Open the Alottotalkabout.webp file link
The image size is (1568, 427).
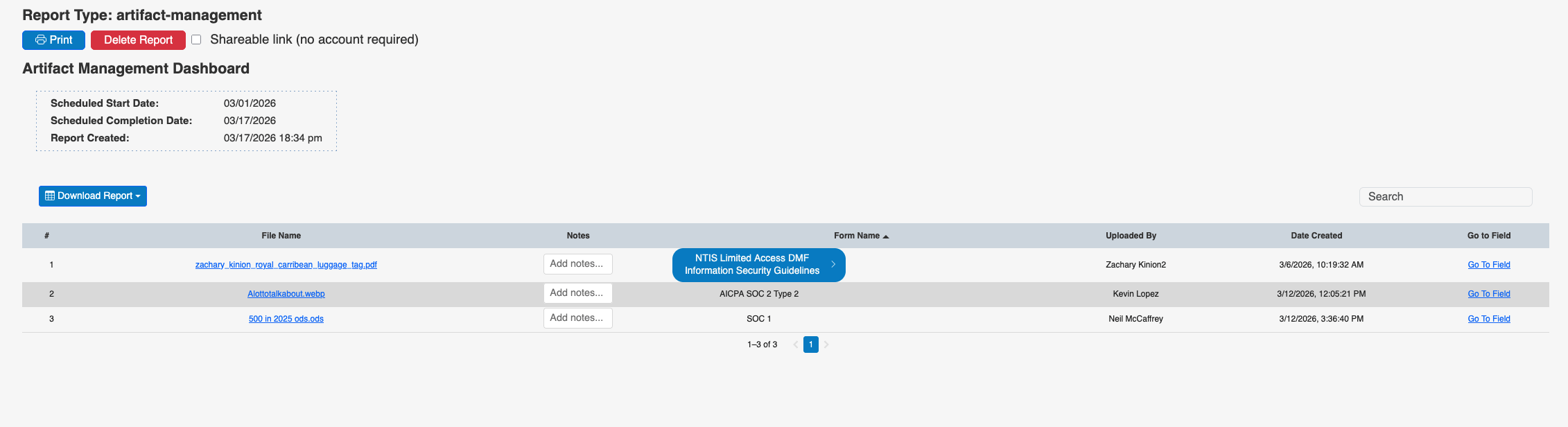286,294
